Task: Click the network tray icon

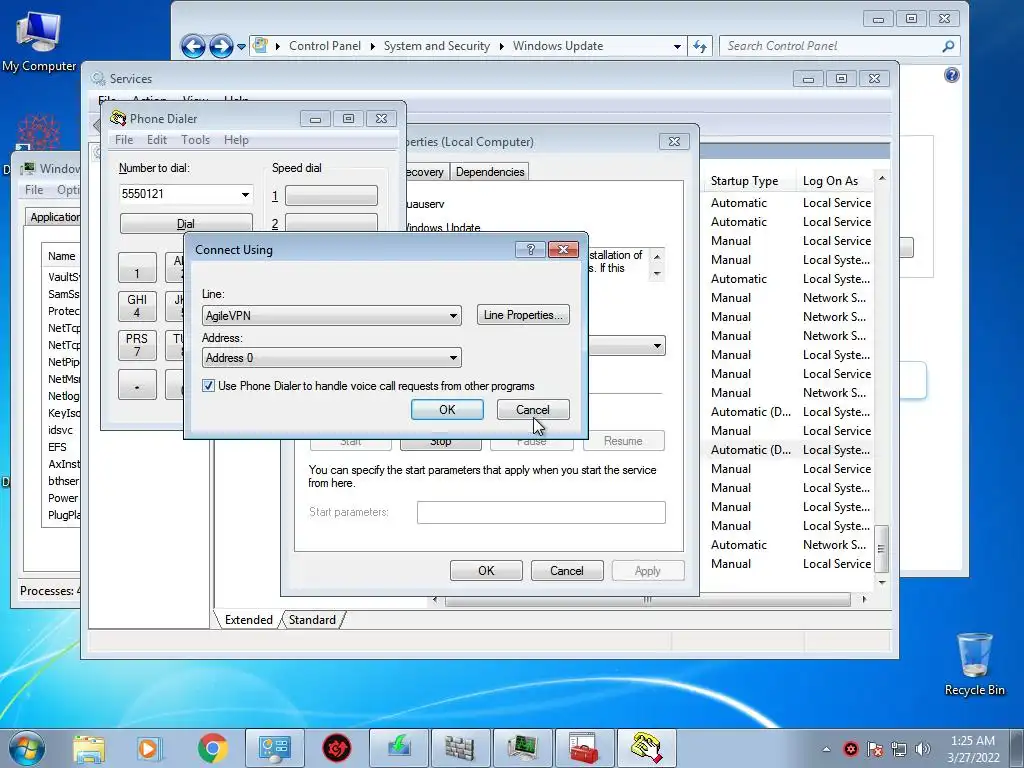Action: [x=899, y=749]
